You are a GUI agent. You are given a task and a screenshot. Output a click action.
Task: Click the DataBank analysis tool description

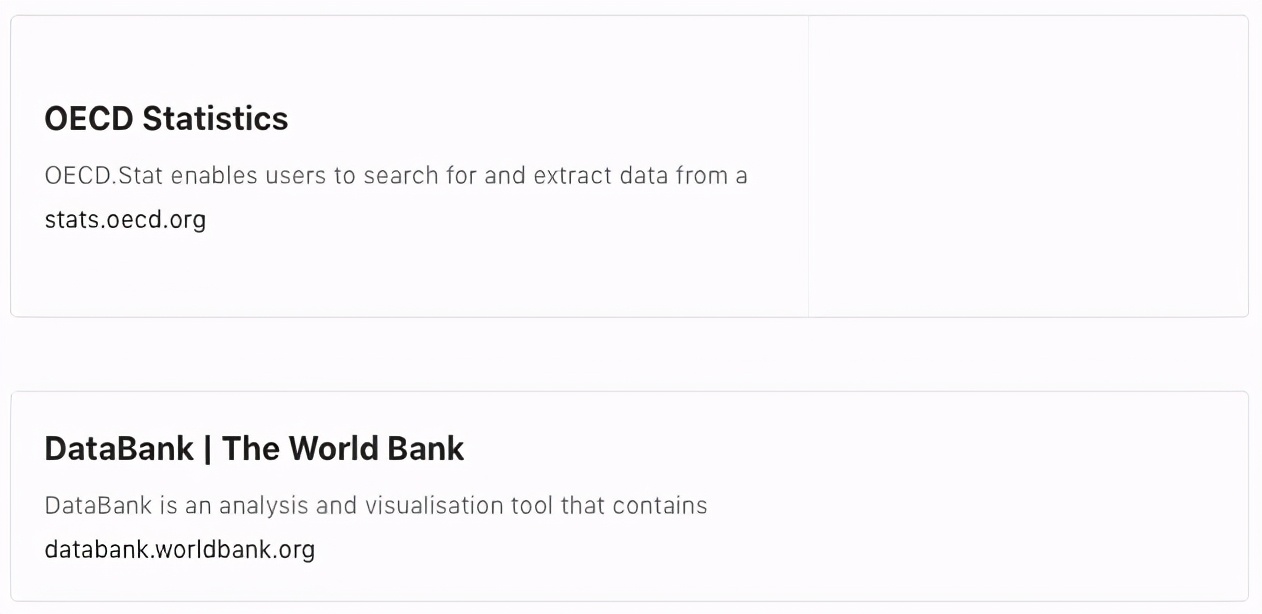pos(375,506)
